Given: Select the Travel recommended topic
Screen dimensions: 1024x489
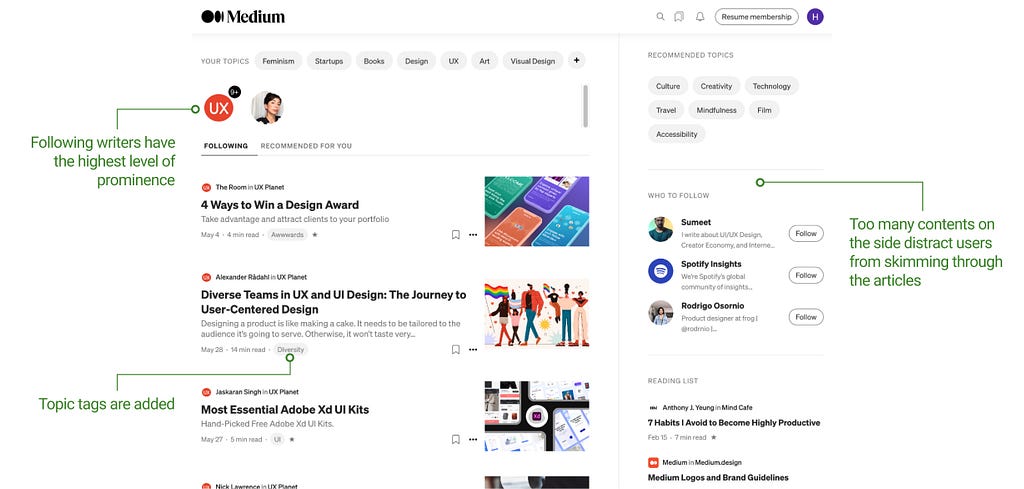Looking at the screenshot, I should click(x=666, y=110).
